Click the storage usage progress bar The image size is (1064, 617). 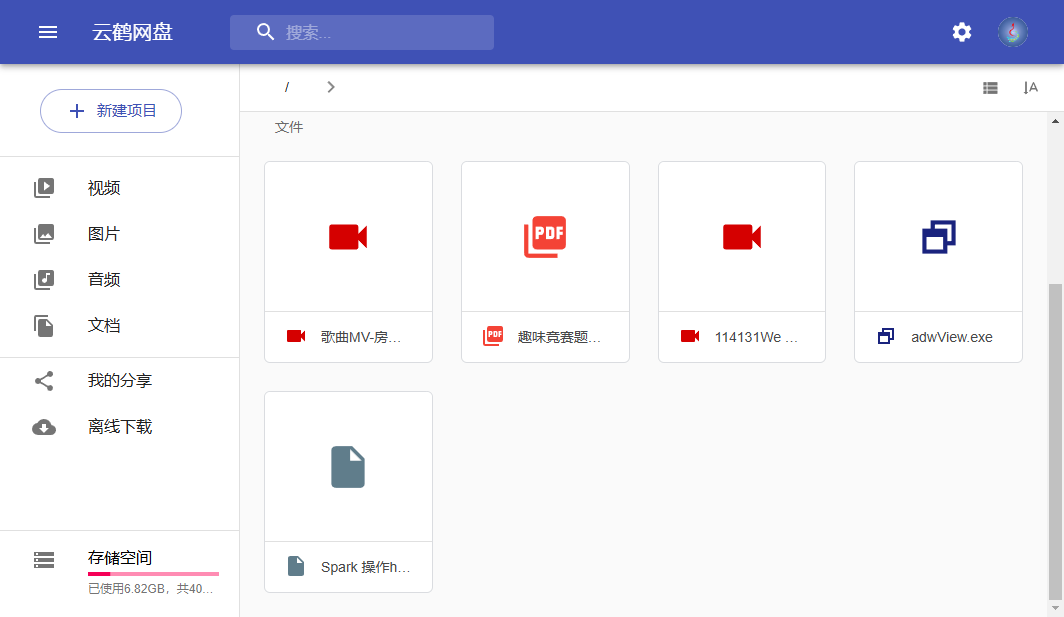[x=153, y=574]
